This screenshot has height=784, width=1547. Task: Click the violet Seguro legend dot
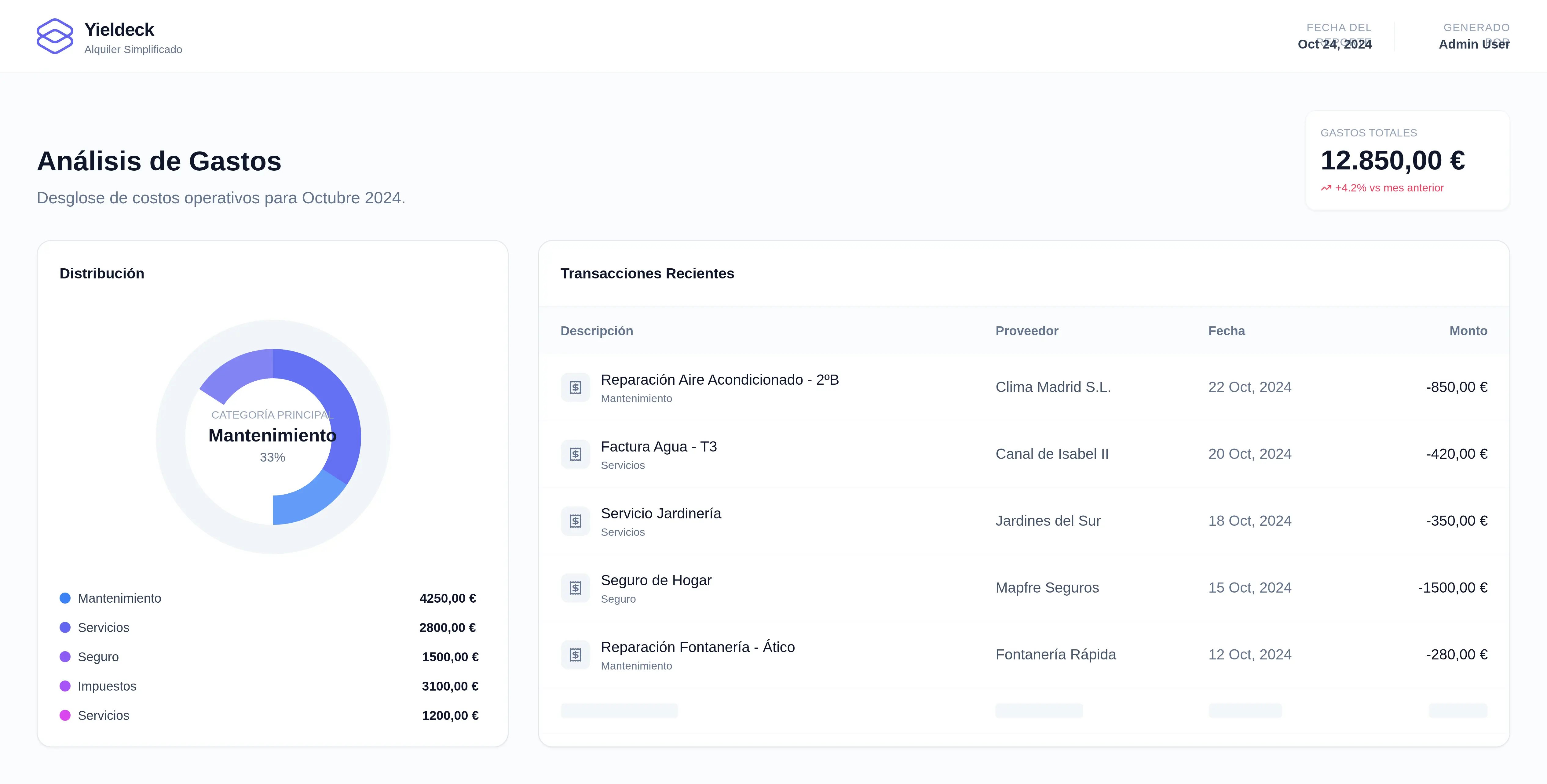[65, 657]
